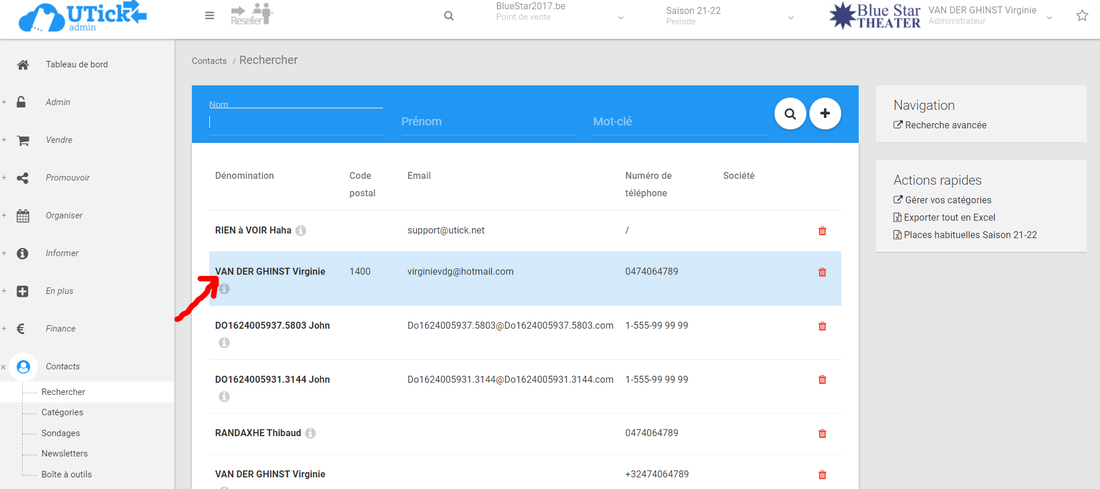1100x489 pixels.
Task: Open info icon next to RIEN à VOIR Haha
Action: click(x=301, y=231)
